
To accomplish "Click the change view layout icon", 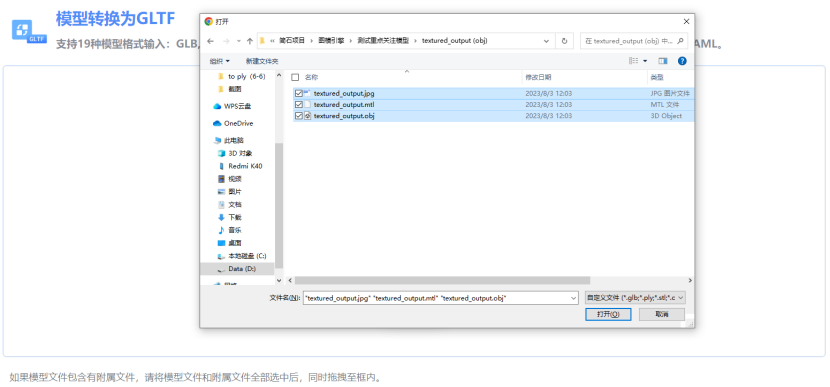I will (633, 61).
